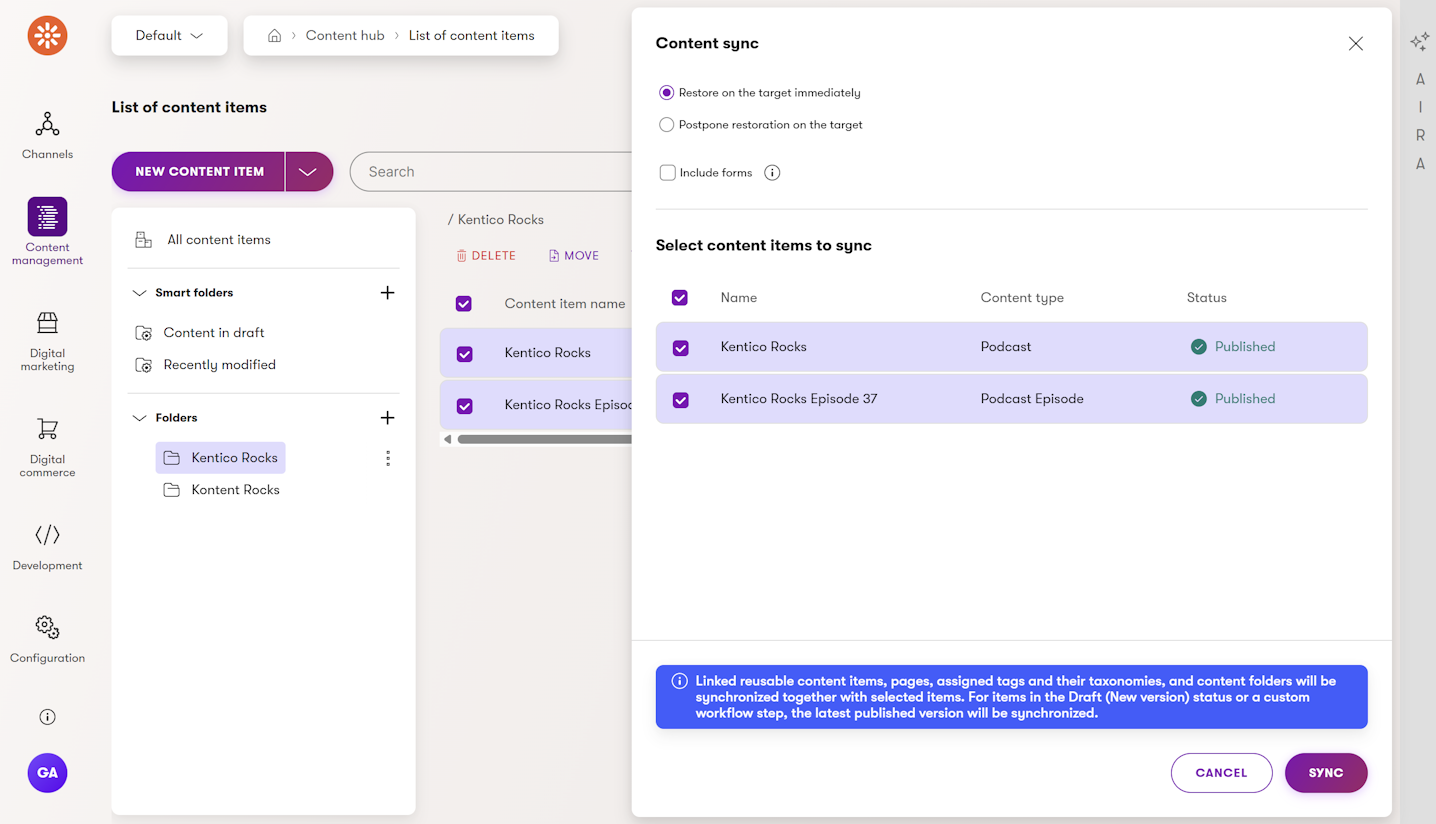Image resolution: width=1436 pixels, height=824 pixels.
Task: Enable the Include forms checkbox
Action: pos(668,173)
